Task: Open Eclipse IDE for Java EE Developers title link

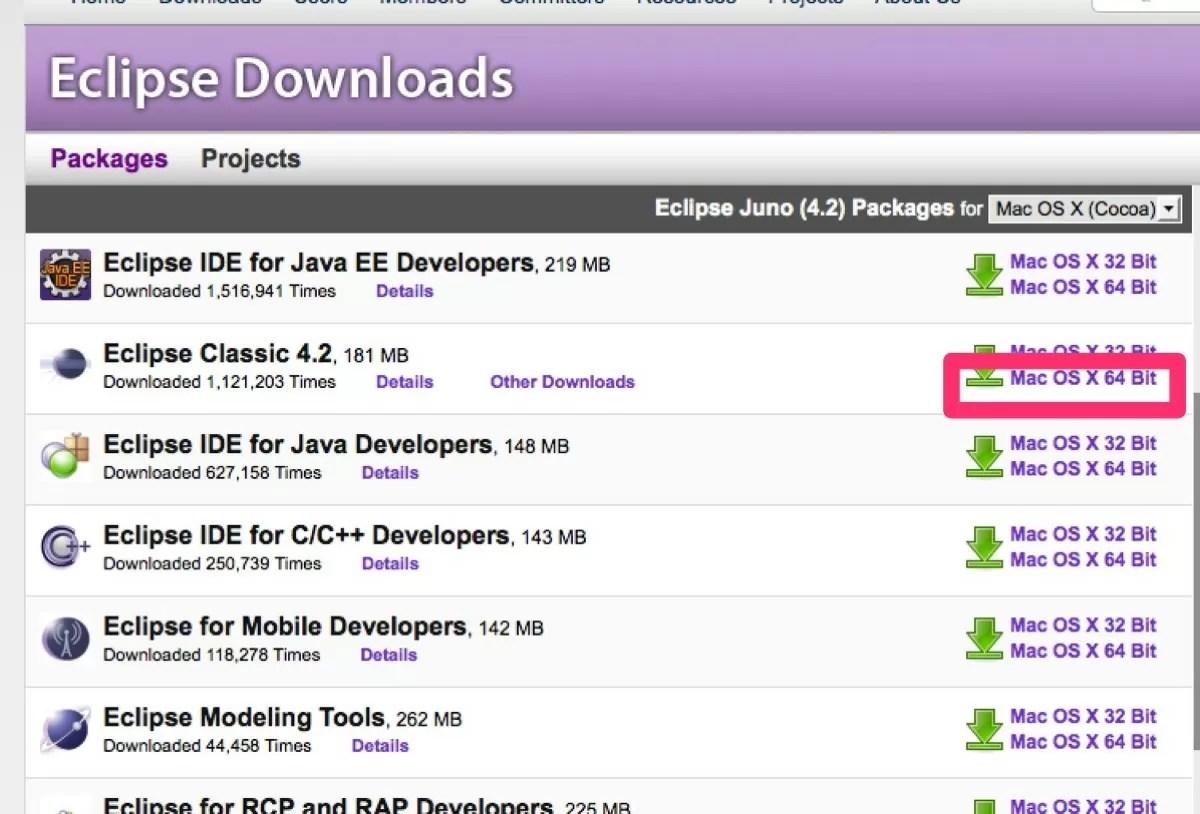Action: [x=319, y=263]
